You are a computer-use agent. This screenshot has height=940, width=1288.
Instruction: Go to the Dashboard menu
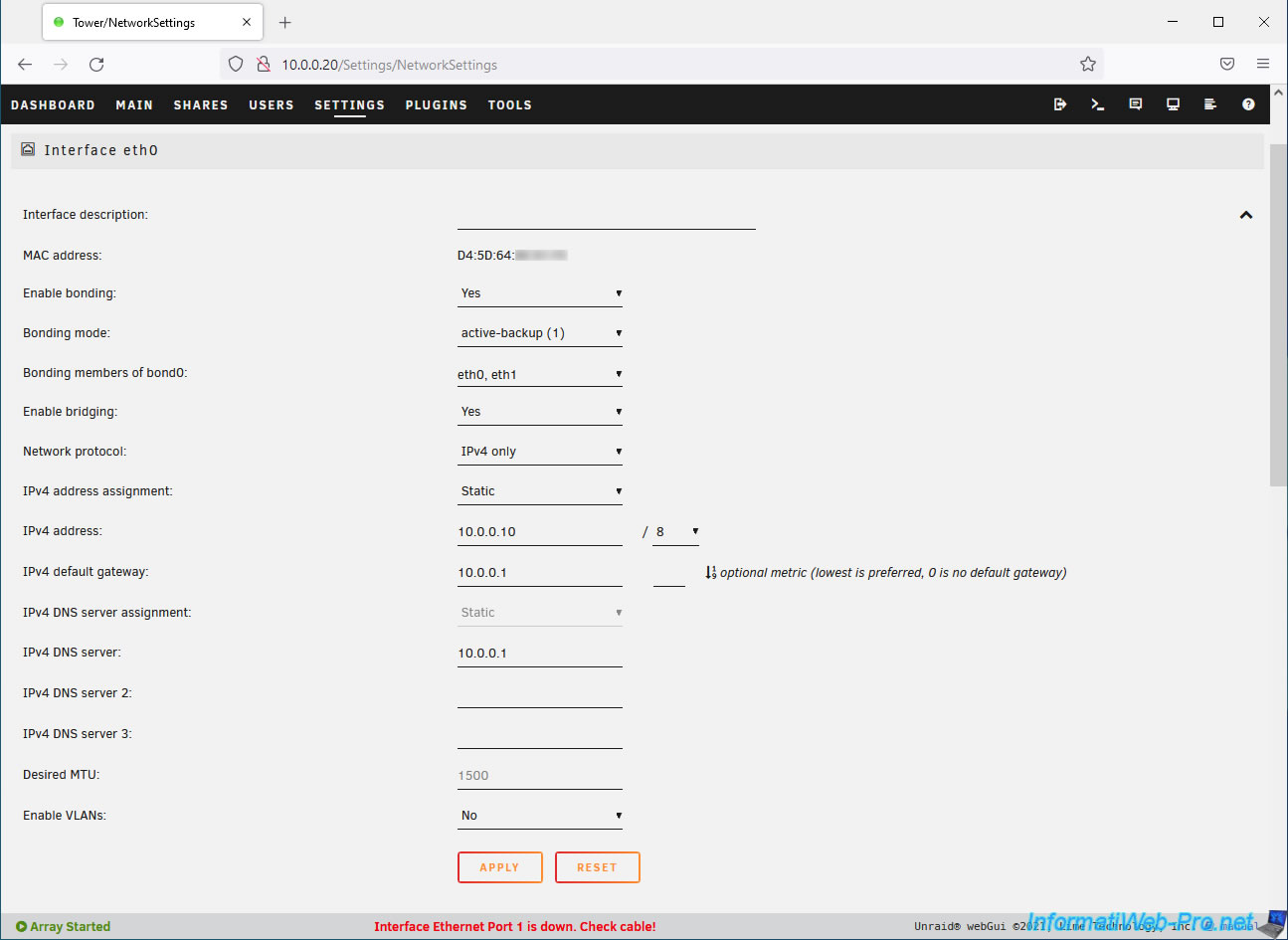tap(53, 104)
